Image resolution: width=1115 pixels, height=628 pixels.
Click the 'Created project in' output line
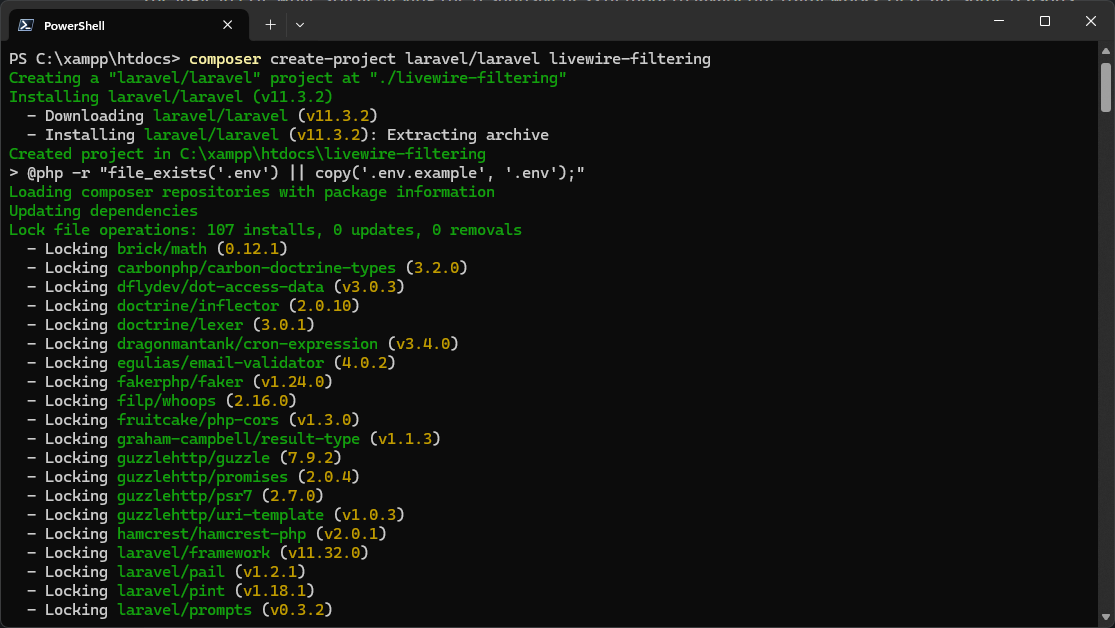tap(247, 154)
